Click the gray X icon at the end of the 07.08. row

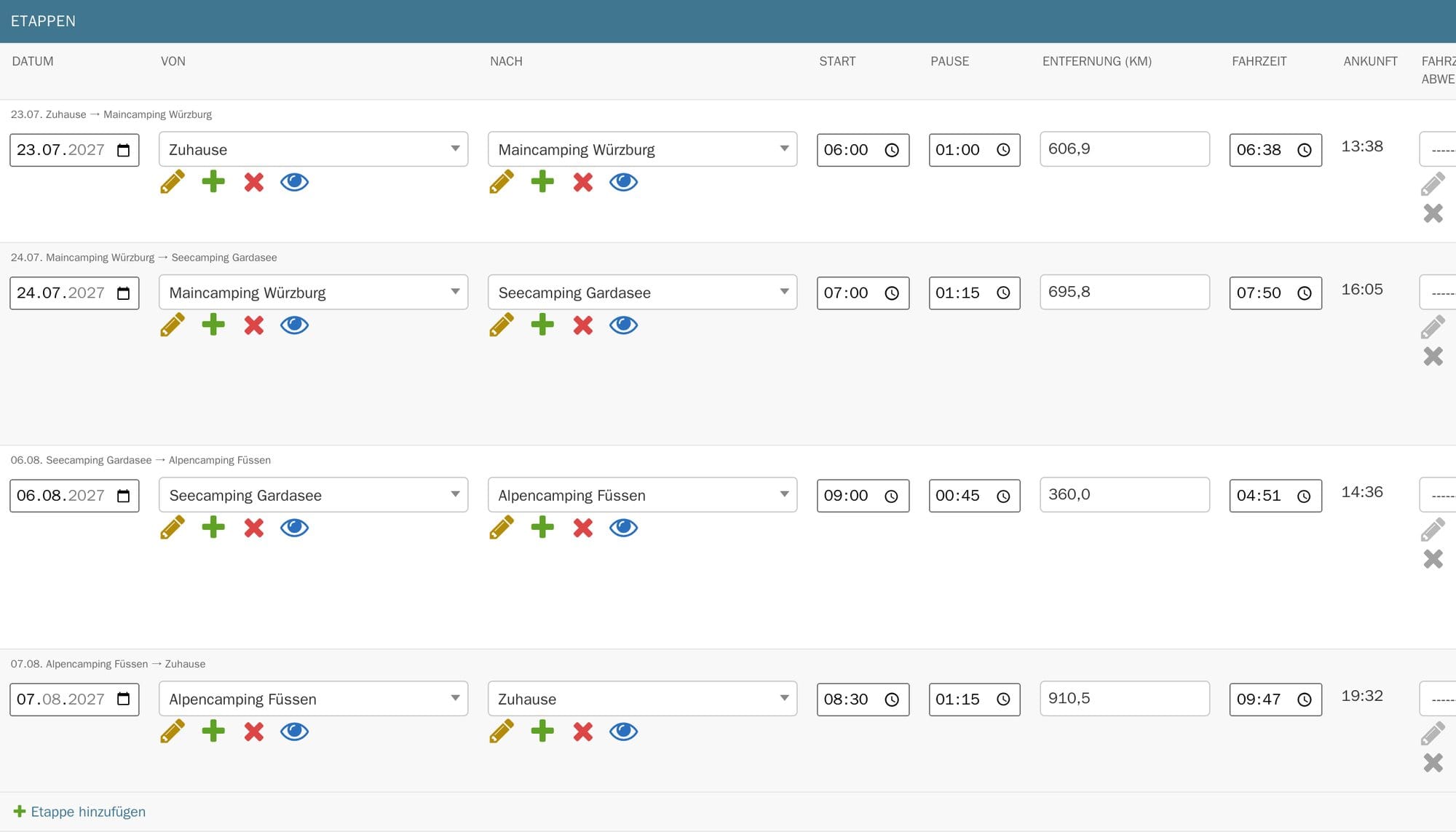tap(1433, 762)
